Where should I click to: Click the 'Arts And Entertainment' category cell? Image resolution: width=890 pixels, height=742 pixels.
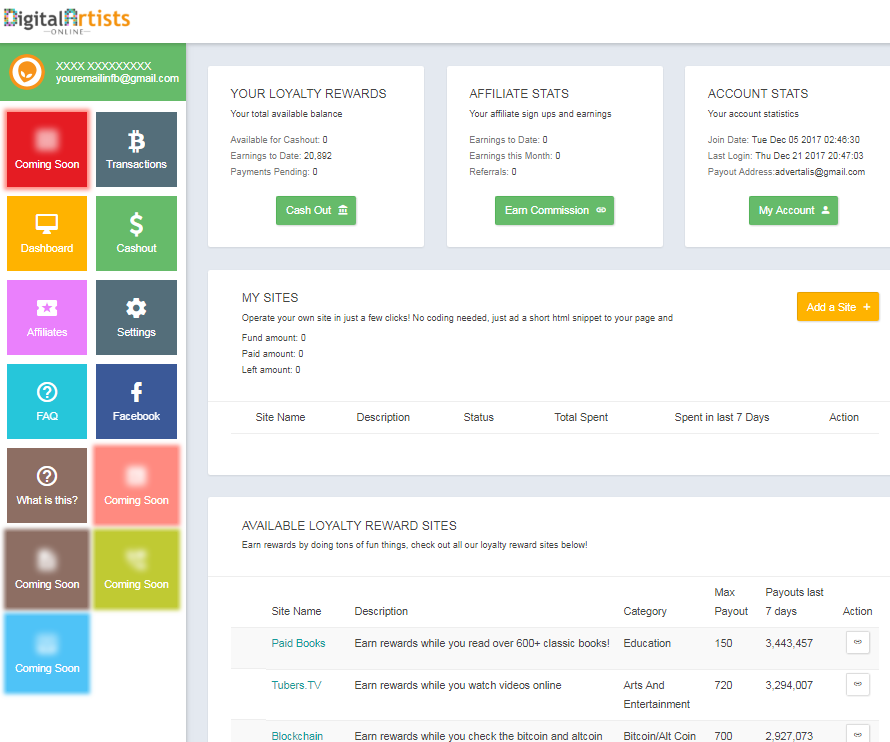click(657, 694)
